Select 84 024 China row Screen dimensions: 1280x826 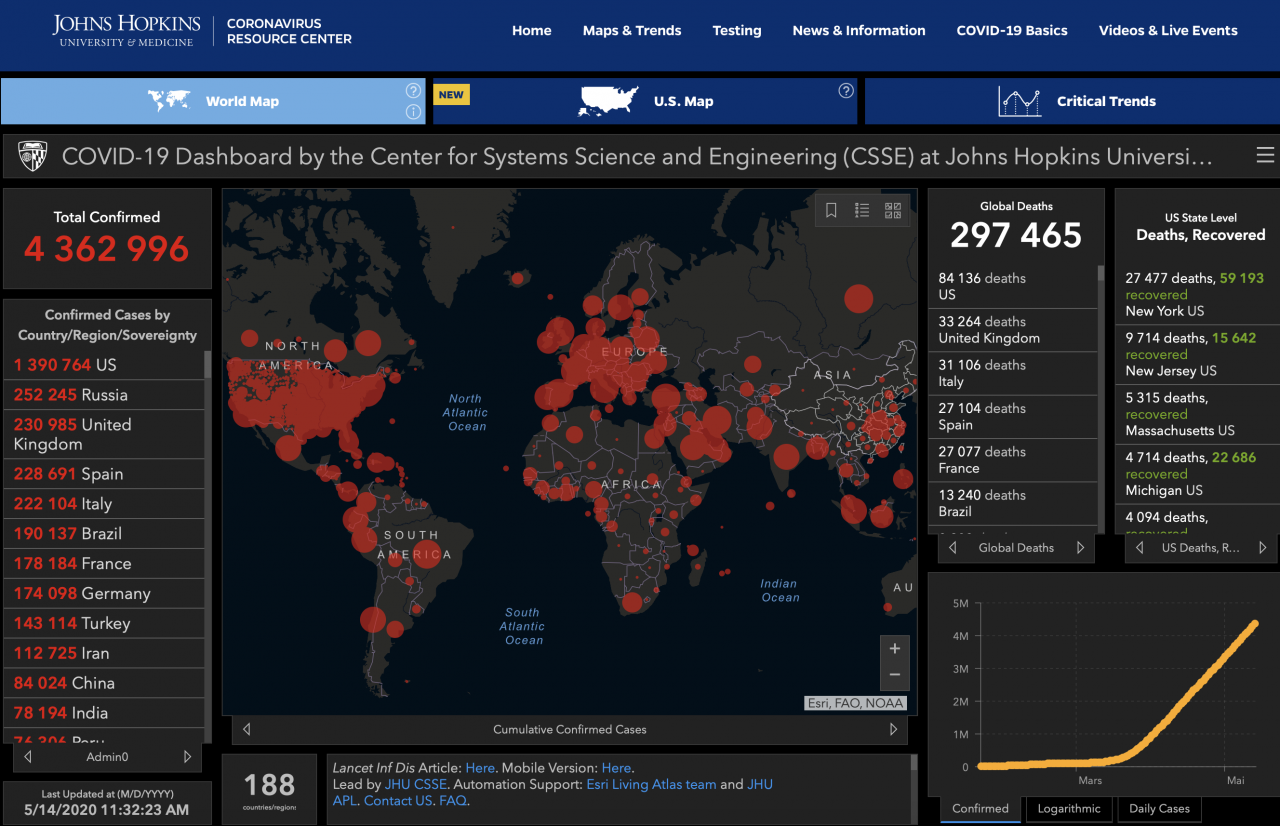[104, 683]
